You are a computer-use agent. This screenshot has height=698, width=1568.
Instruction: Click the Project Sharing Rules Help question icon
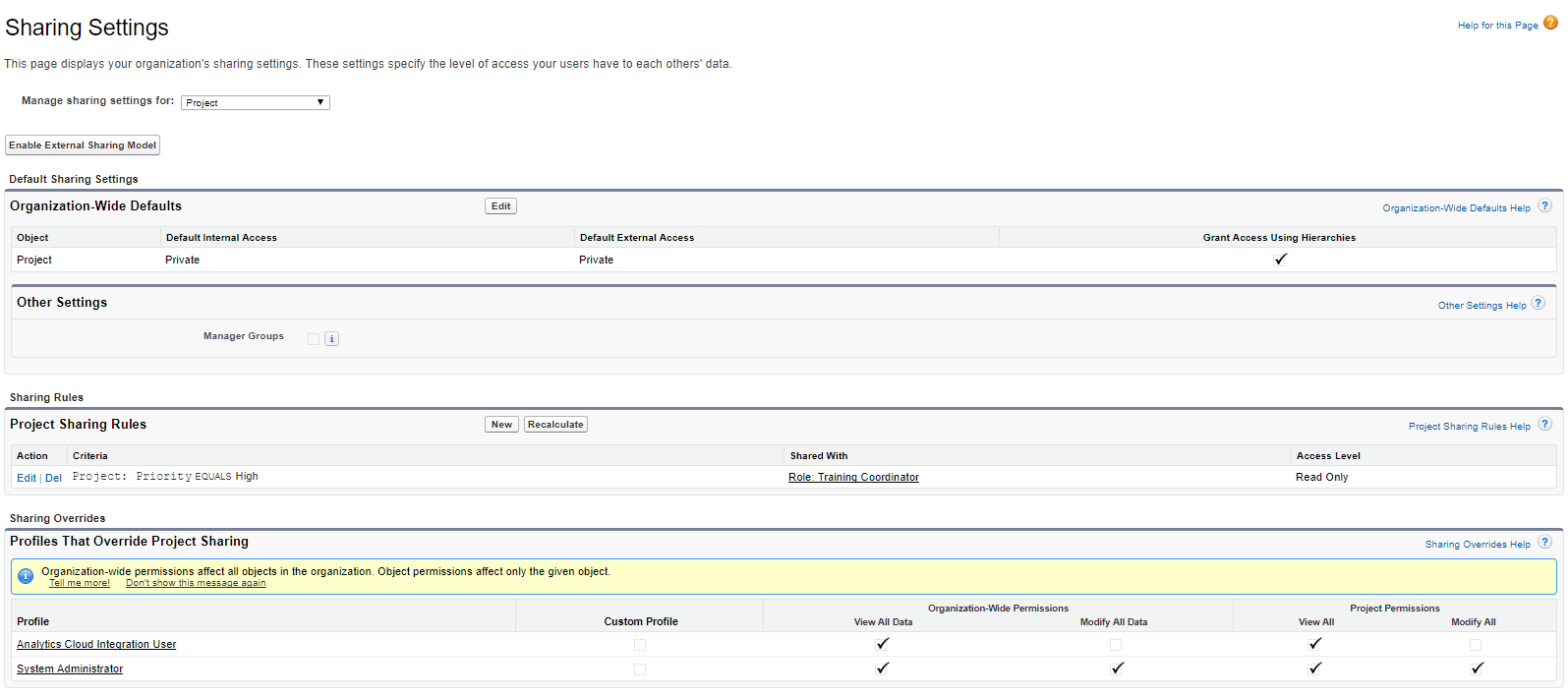coord(1544,425)
